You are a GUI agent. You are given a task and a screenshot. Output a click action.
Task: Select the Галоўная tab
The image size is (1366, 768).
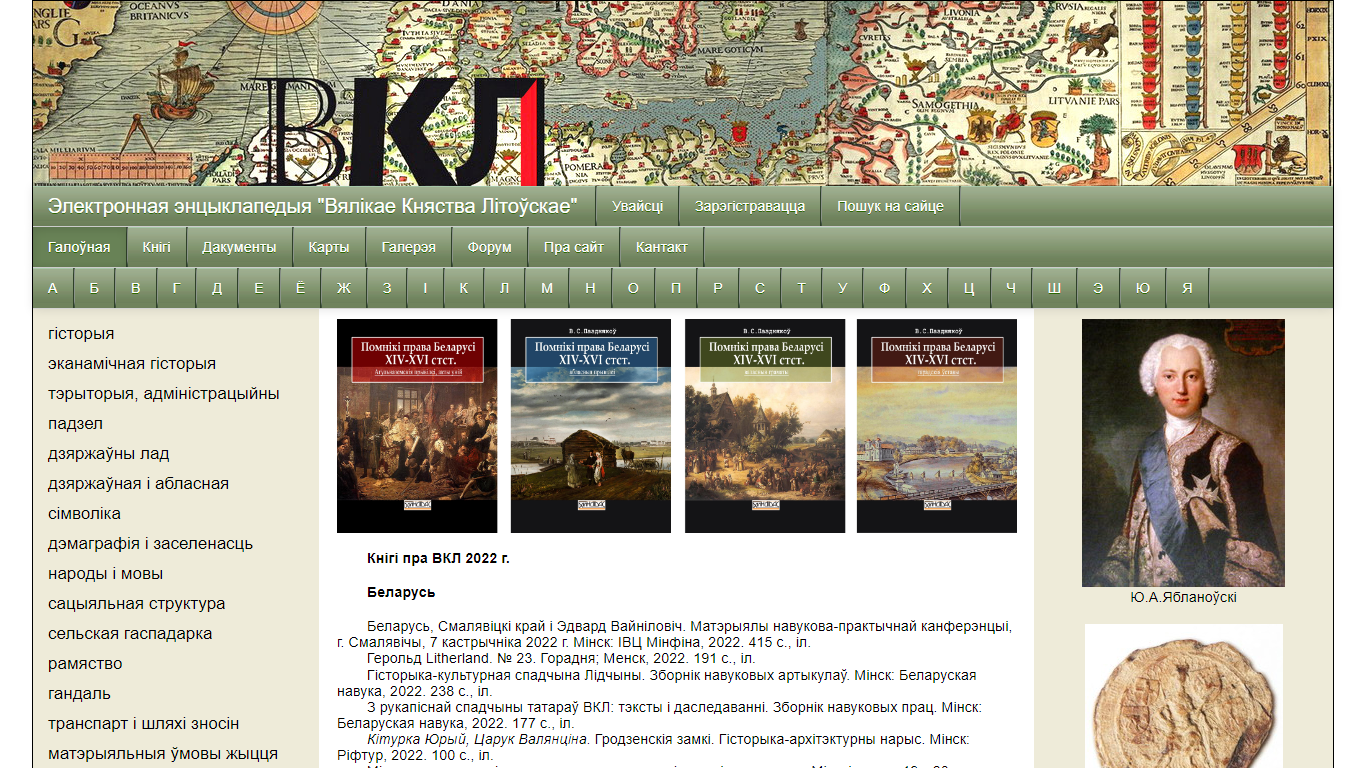[79, 247]
